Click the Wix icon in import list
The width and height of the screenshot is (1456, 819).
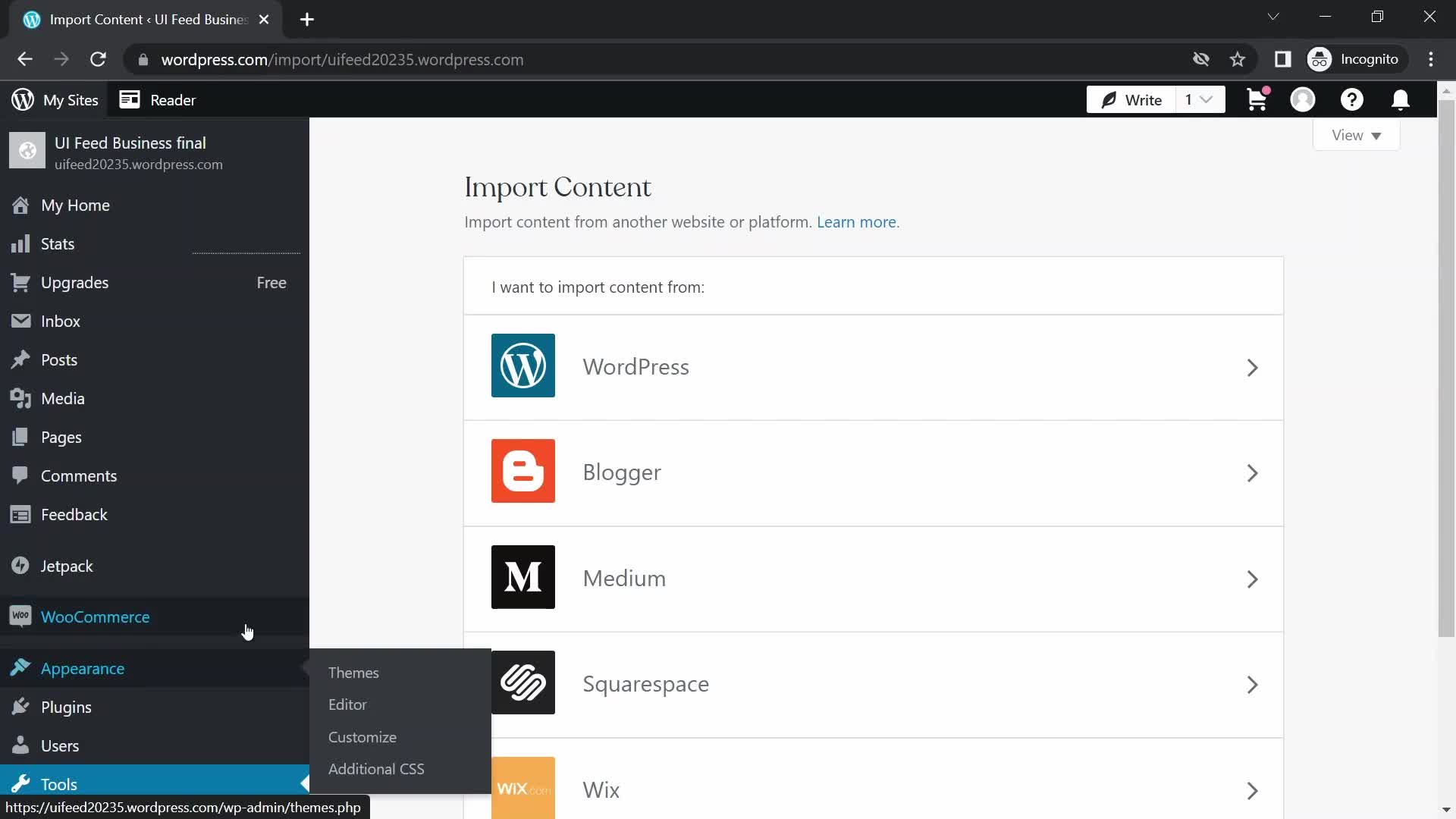[523, 790]
